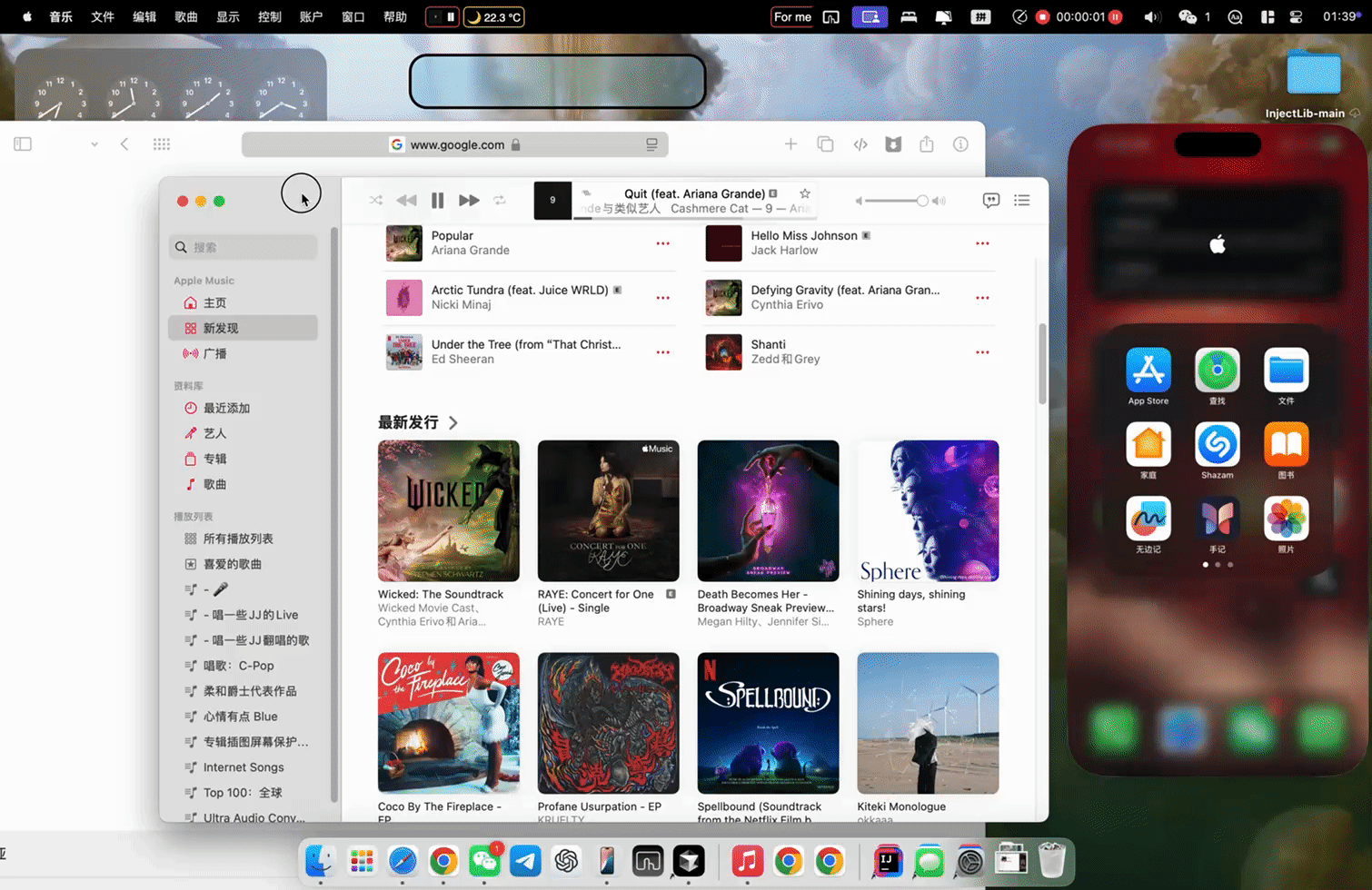
Task: Open the Internet Songs playlist
Action: click(244, 767)
